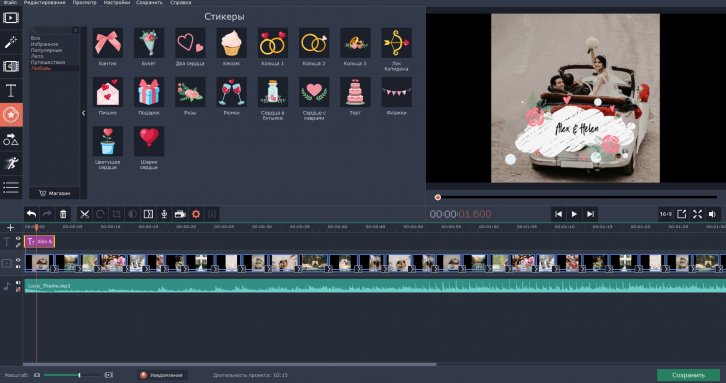The image size is (726, 383).
Task: Select the Популярные sticker category
Action: pyautogui.click(x=46, y=50)
